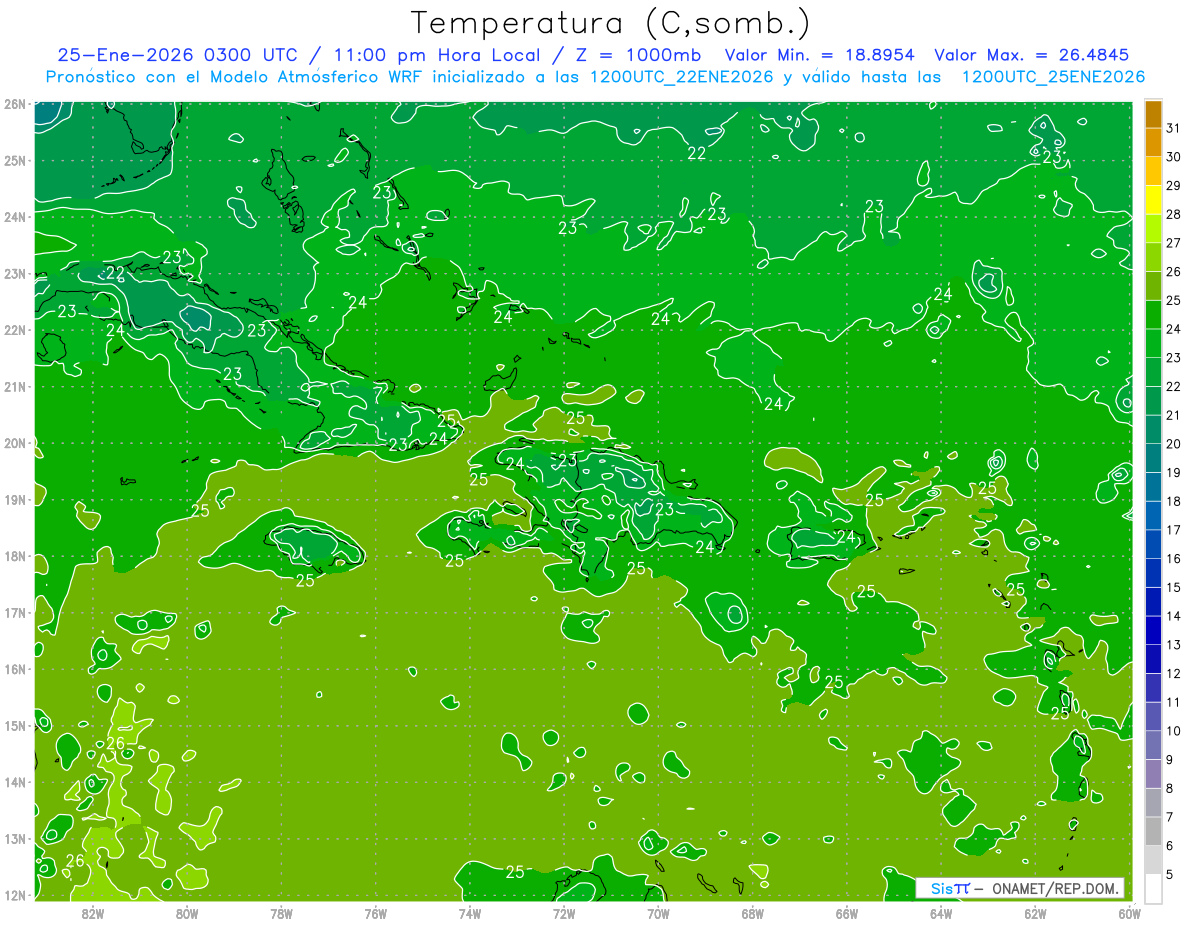This screenshot has height=927, width=1200.
Task: Click the 'Temperatura (C,somb.)' chart title
Action: tap(611, 23)
